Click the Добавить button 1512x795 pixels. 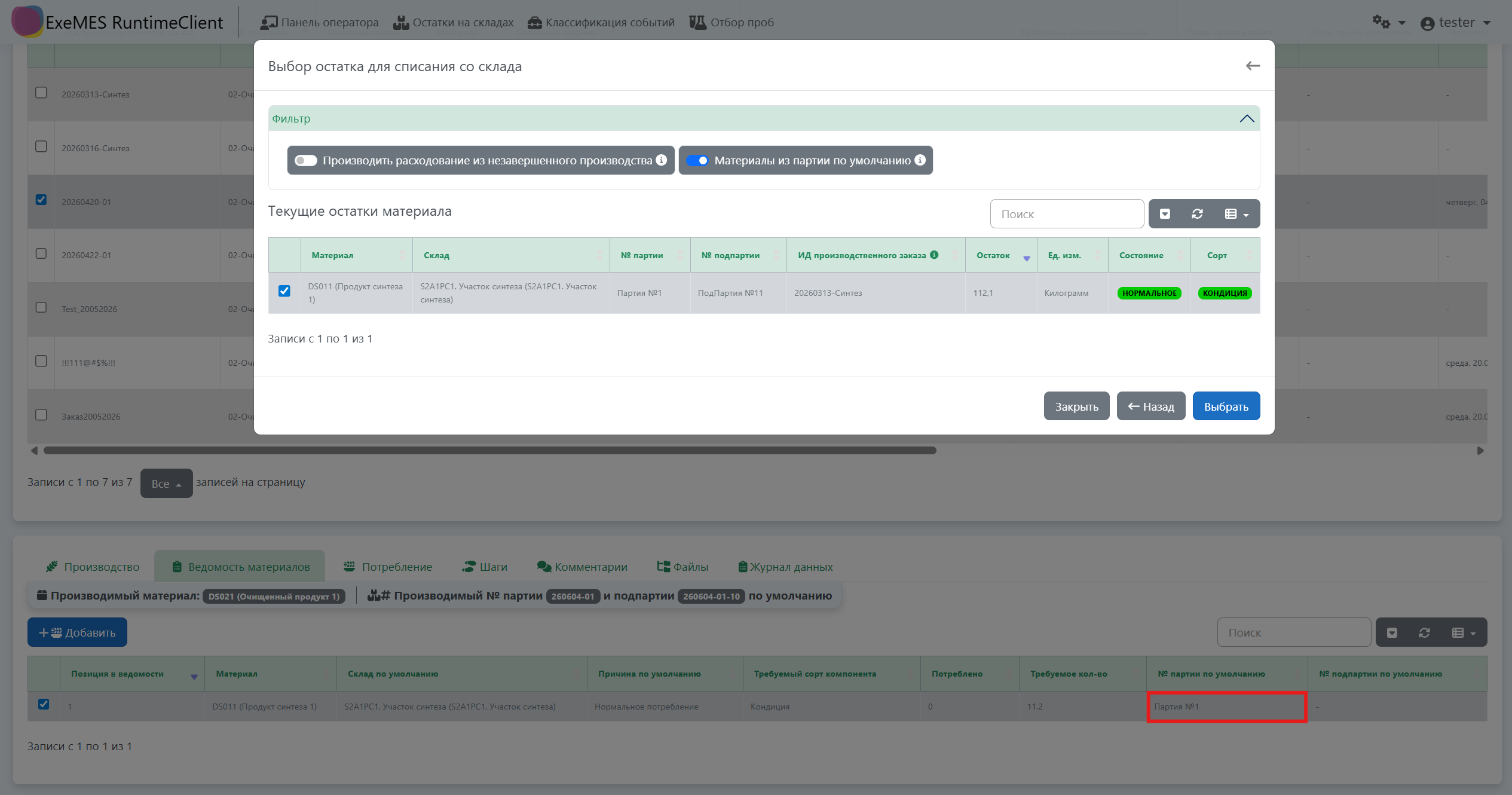click(x=77, y=632)
